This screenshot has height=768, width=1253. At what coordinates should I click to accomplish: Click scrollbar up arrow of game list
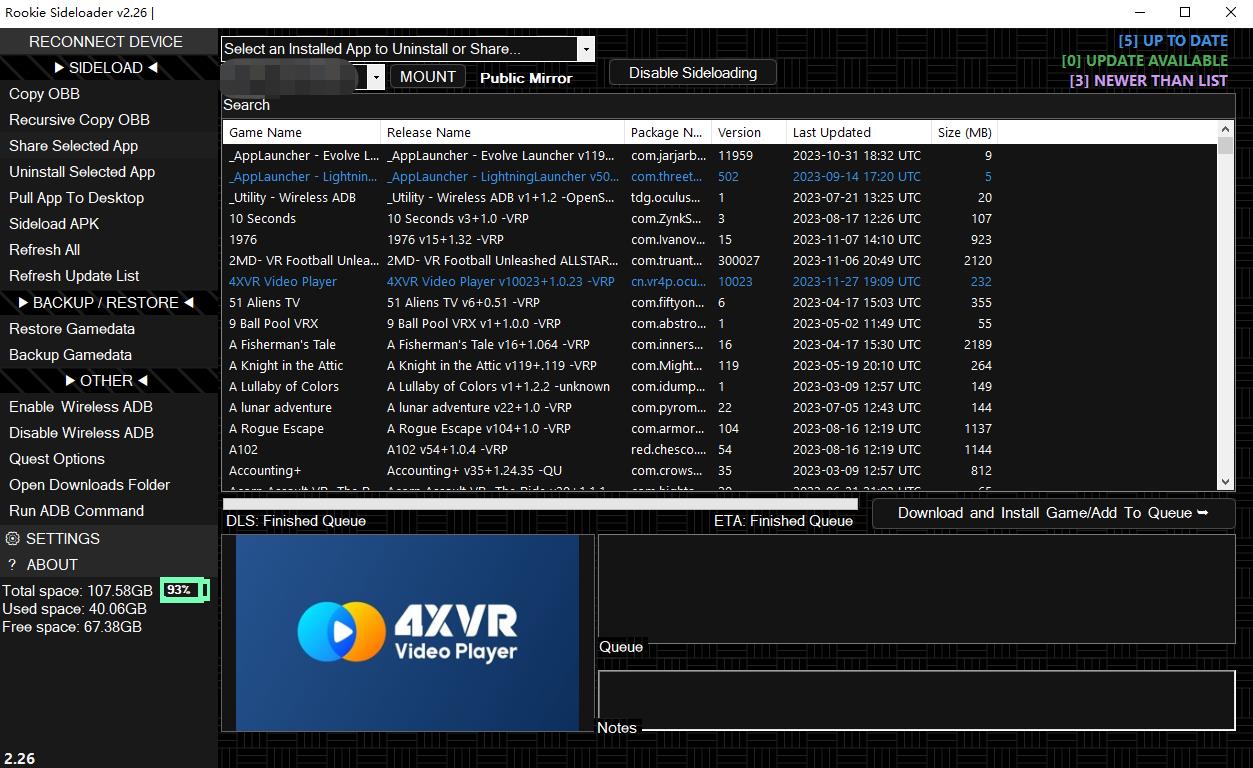click(x=1226, y=130)
